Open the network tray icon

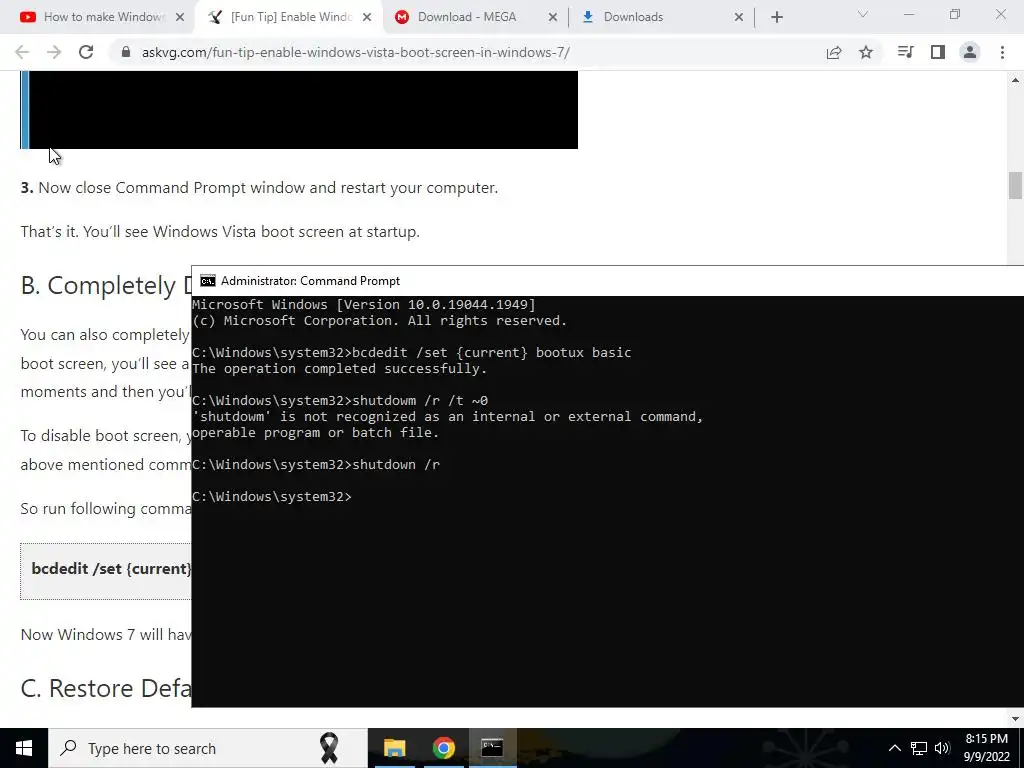coord(919,748)
